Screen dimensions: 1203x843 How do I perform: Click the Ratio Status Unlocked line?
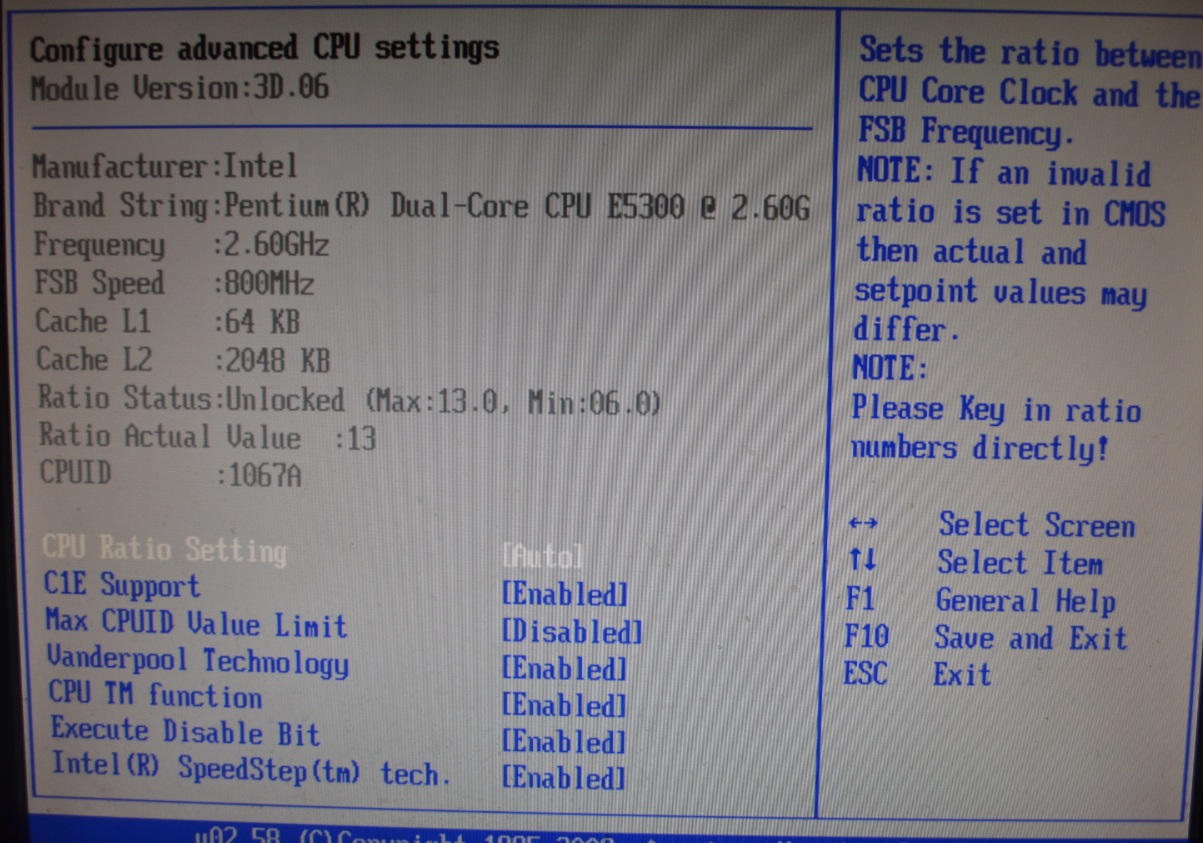pyautogui.click(x=350, y=400)
